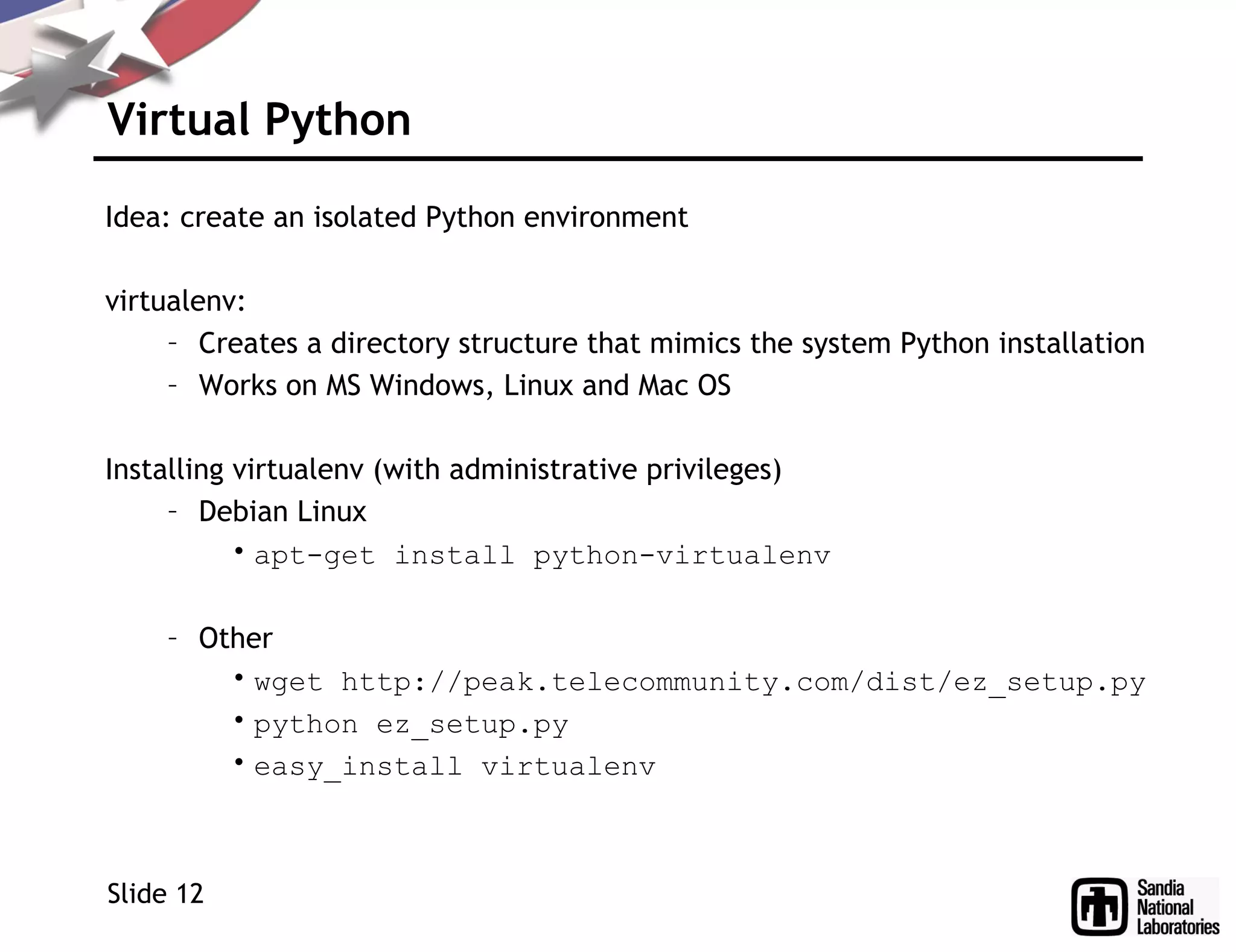The image size is (1236, 952).
Task: Click the Sandia National Laboratories text
Action: pyautogui.click(x=1177, y=907)
